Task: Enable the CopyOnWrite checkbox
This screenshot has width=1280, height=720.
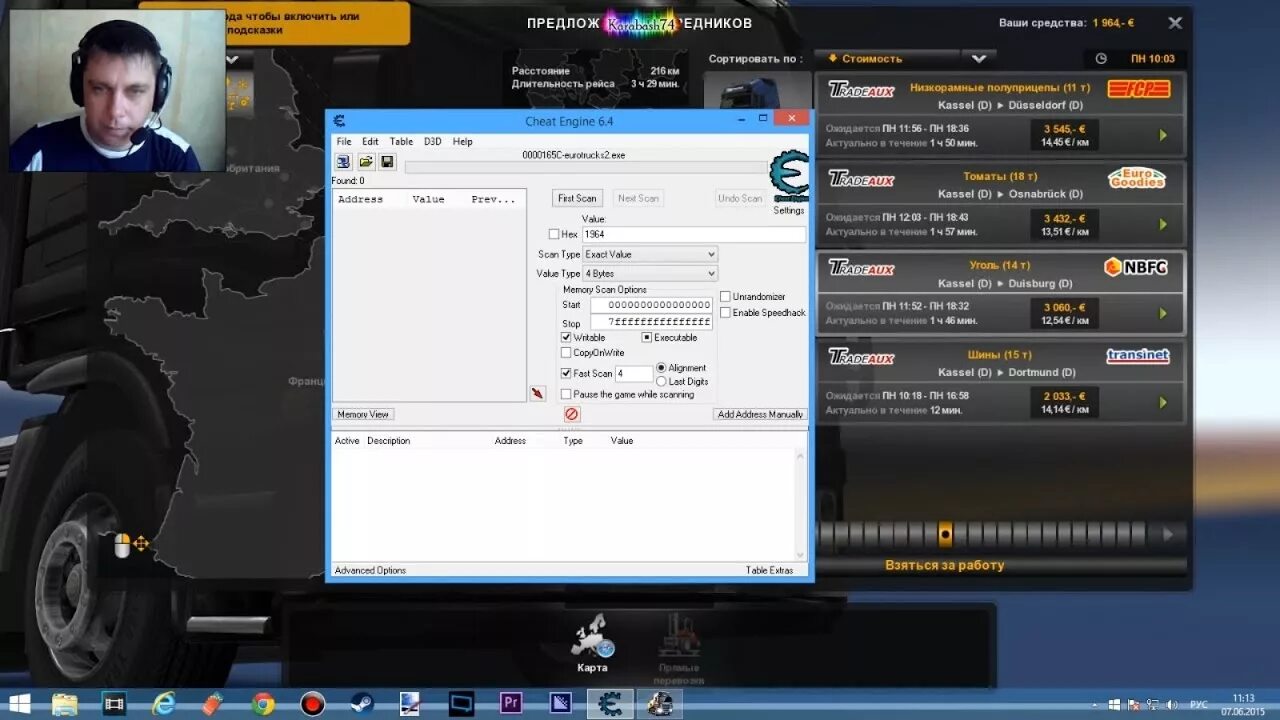Action: [566, 352]
